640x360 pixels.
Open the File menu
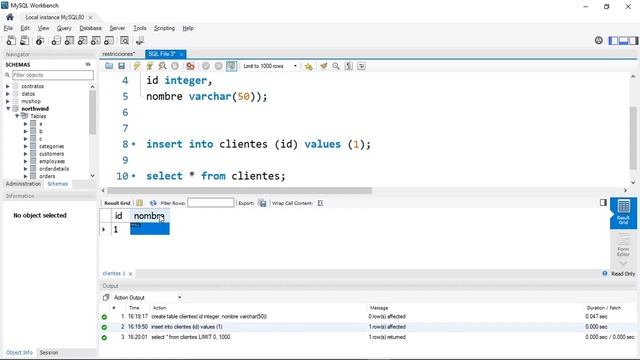[x=8, y=28]
